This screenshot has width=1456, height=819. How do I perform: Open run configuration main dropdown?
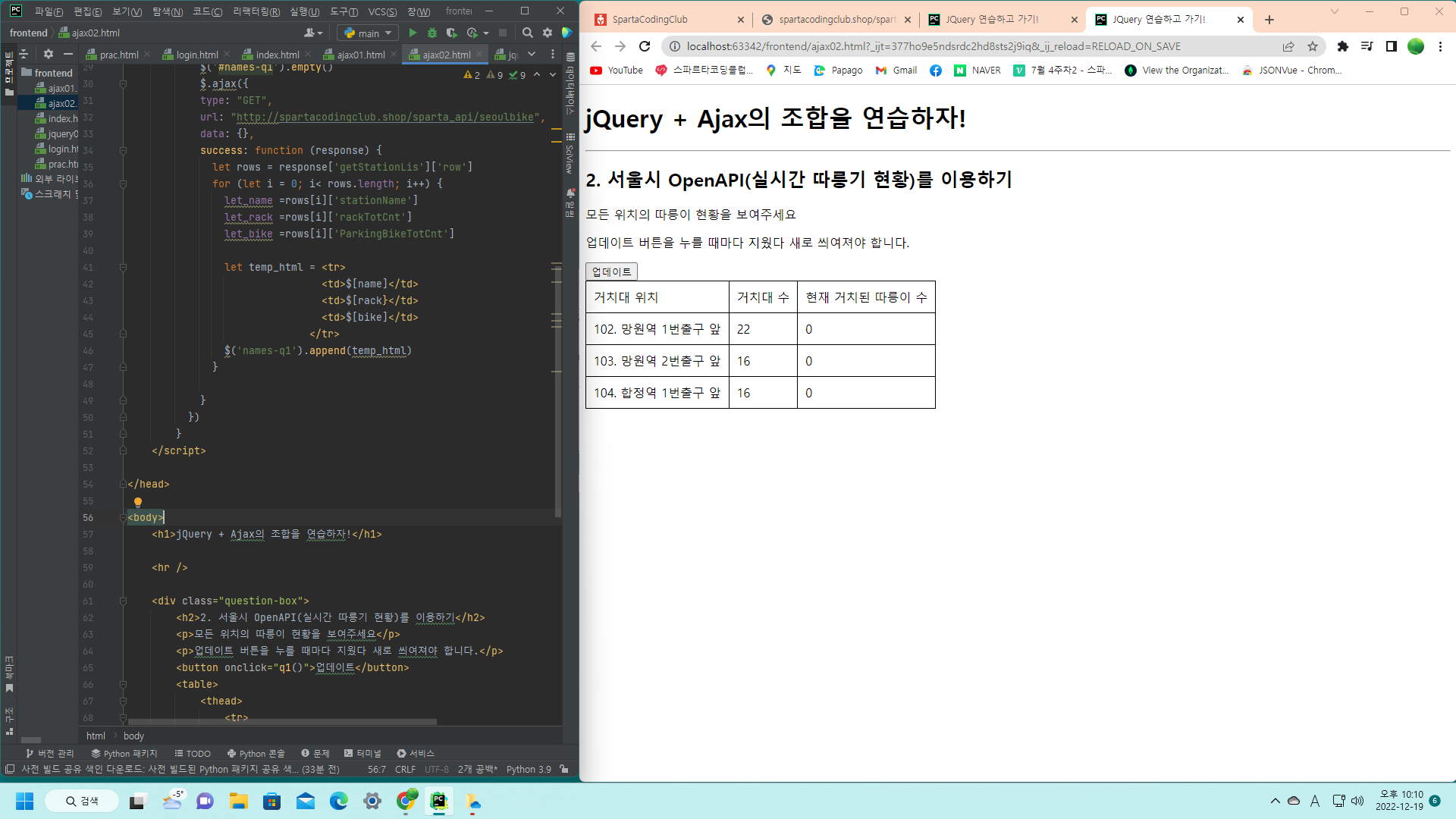(x=368, y=33)
